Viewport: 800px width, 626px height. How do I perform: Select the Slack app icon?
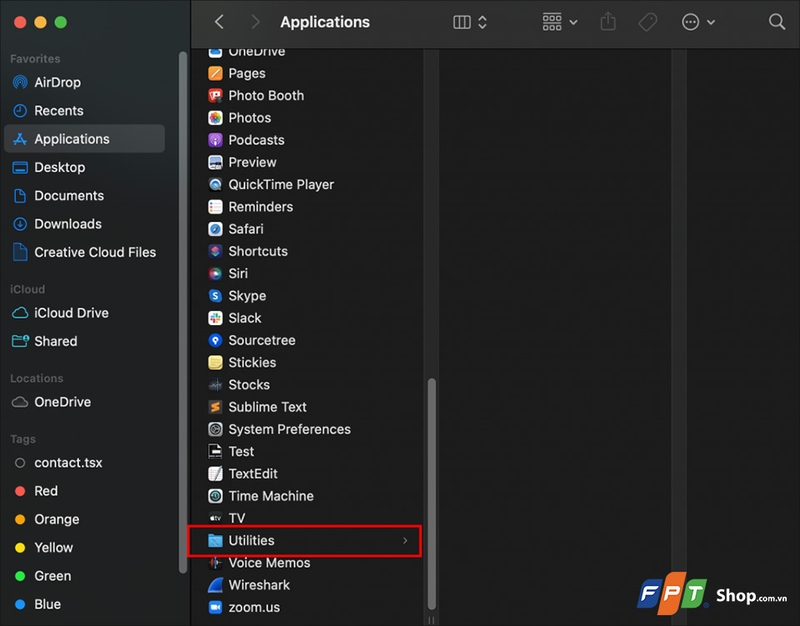215,318
